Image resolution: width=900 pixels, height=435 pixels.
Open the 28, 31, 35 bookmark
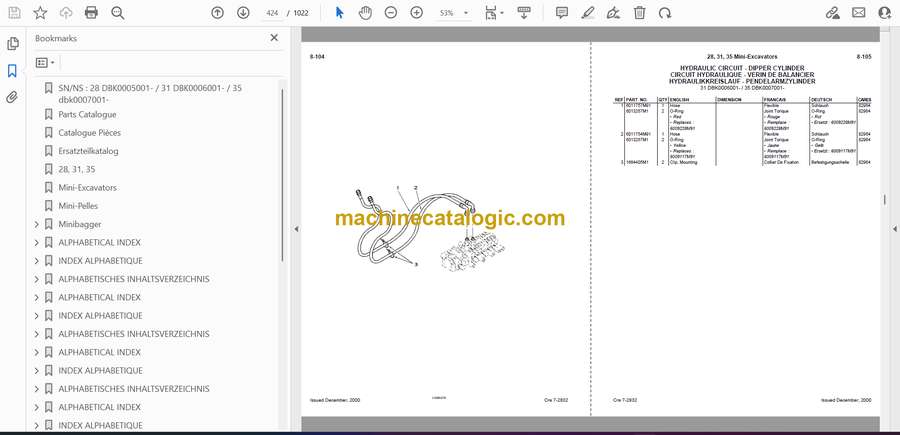pyautogui.click(x=77, y=169)
